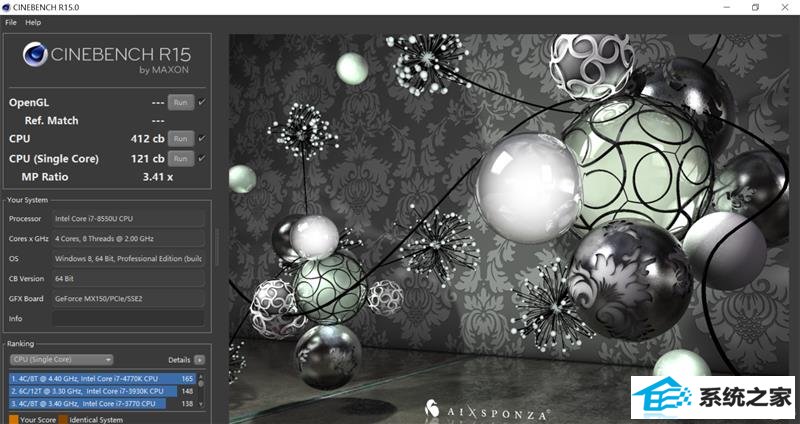Select ranking entry Intel Core i7-4770K
800x424 pixels.
coord(103,379)
